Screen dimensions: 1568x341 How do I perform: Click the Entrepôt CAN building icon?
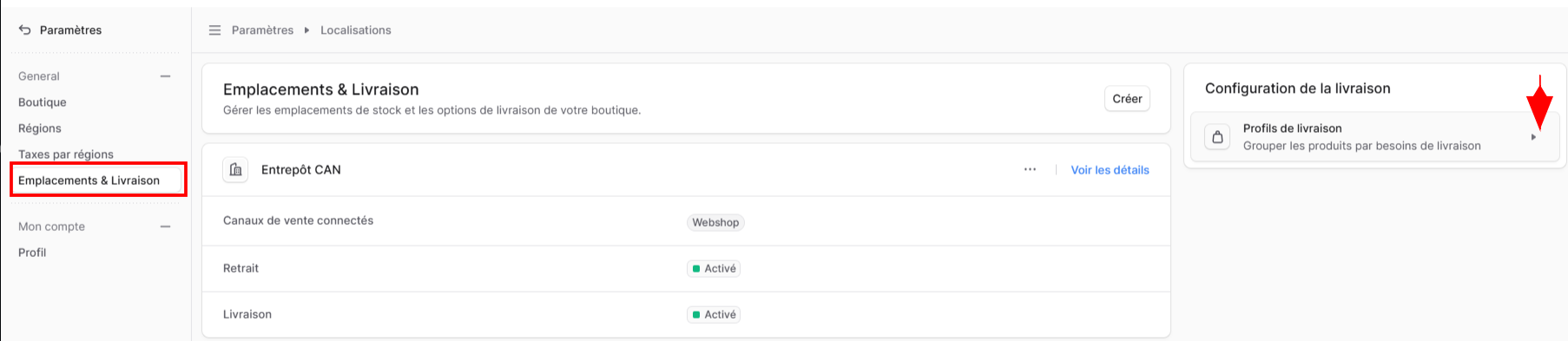click(x=235, y=170)
